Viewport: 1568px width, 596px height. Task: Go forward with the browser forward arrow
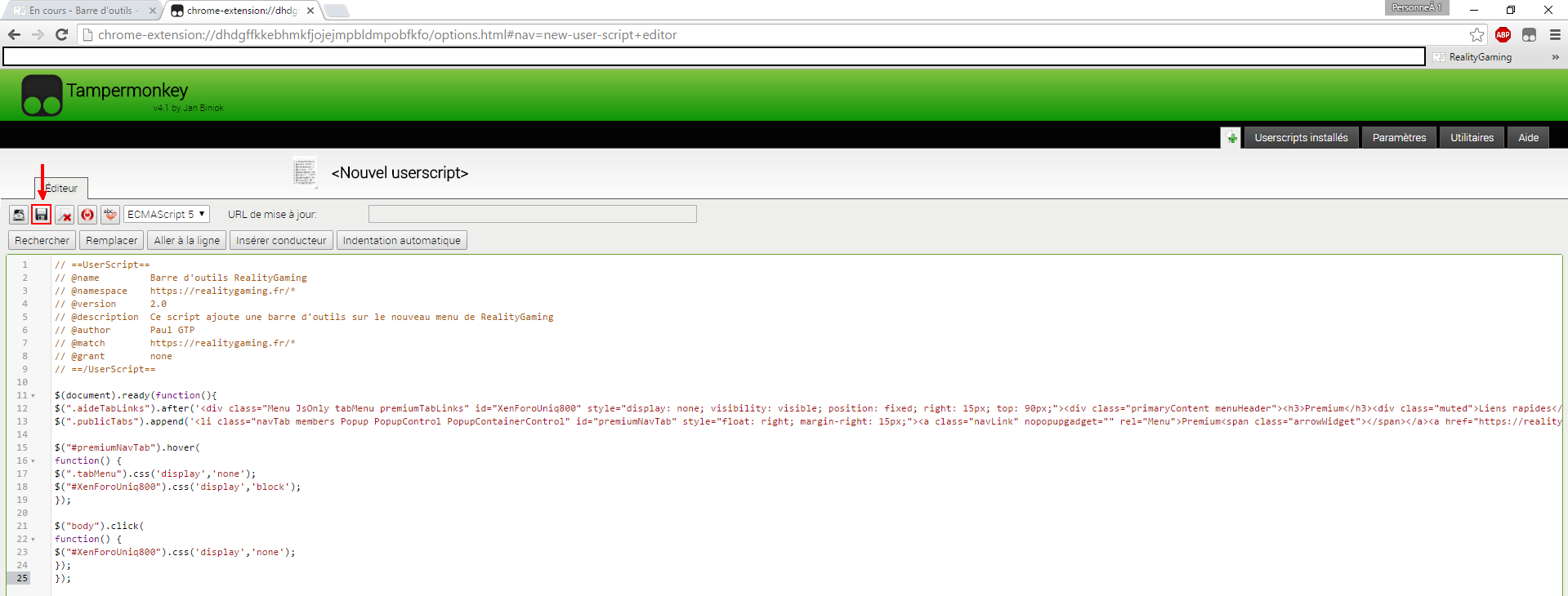point(38,34)
